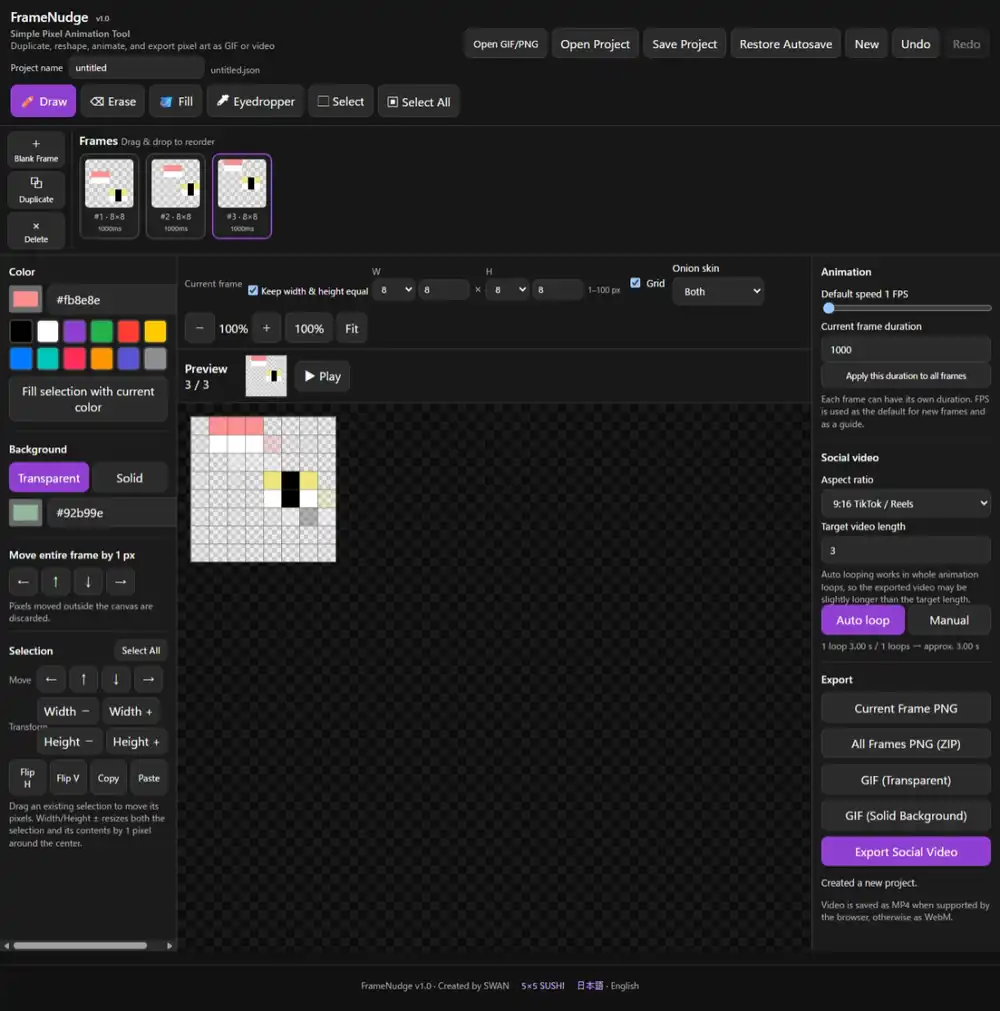
Task: Switch to Manual loop mode
Action: [948, 620]
